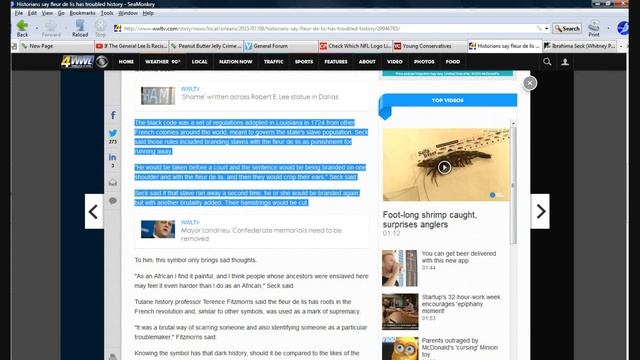
Task: Share article on LinkedIn
Action: point(113,157)
